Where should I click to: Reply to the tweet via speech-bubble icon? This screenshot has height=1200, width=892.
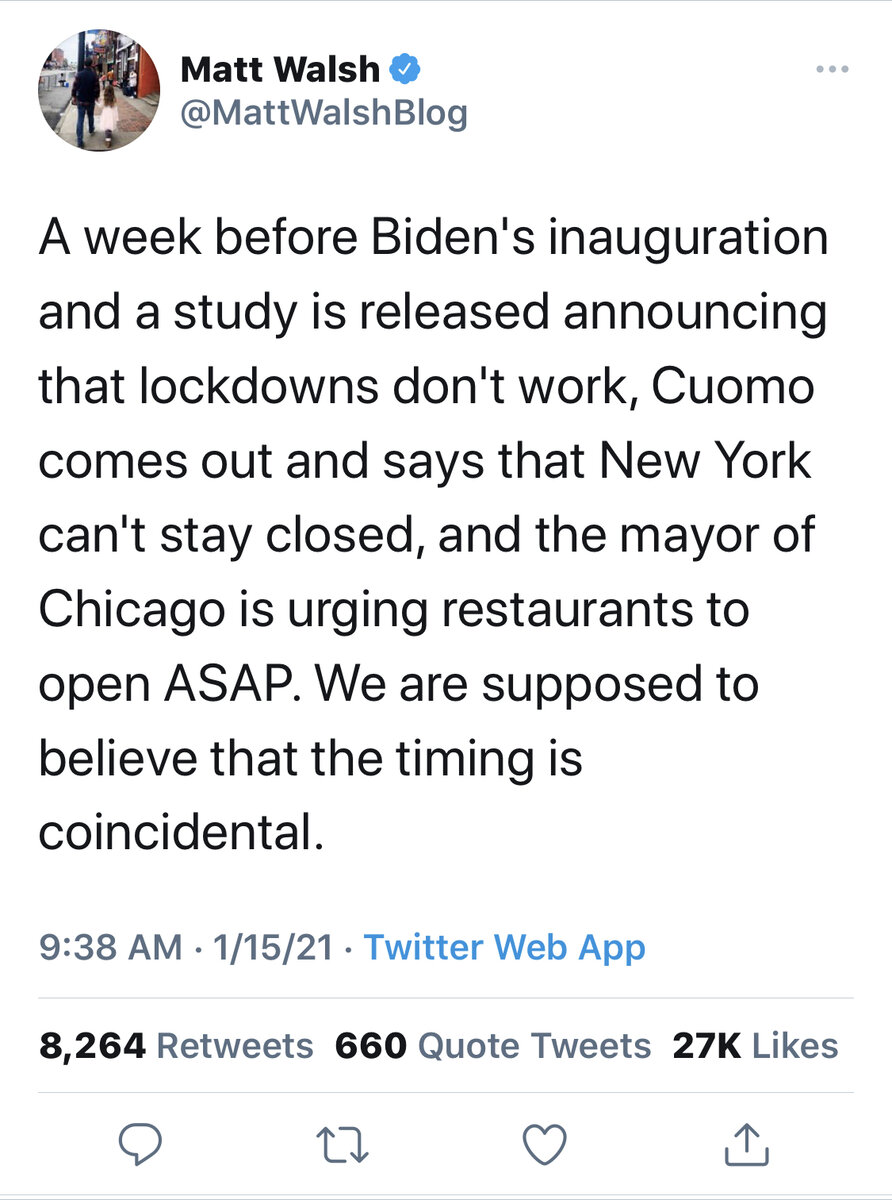(x=141, y=1143)
